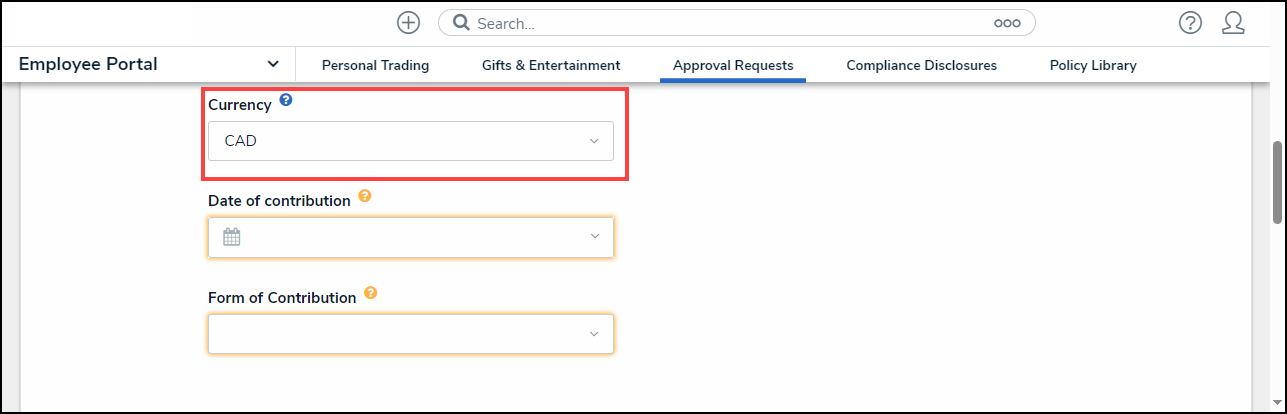Image resolution: width=1287 pixels, height=414 pixels.
Task: Click the calendar icon in date field
Action: [x=231, y=237]
